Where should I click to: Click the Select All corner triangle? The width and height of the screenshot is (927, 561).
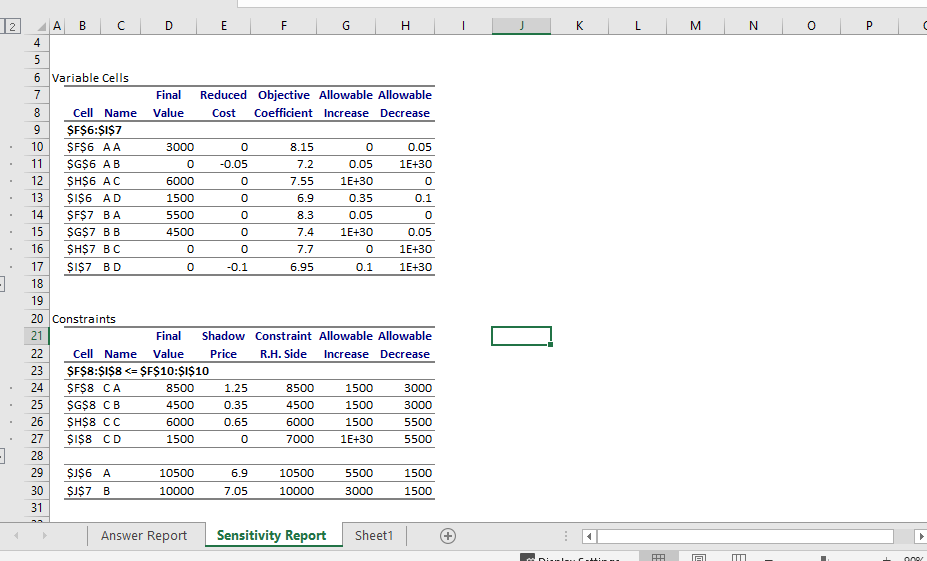click(41, 26)
